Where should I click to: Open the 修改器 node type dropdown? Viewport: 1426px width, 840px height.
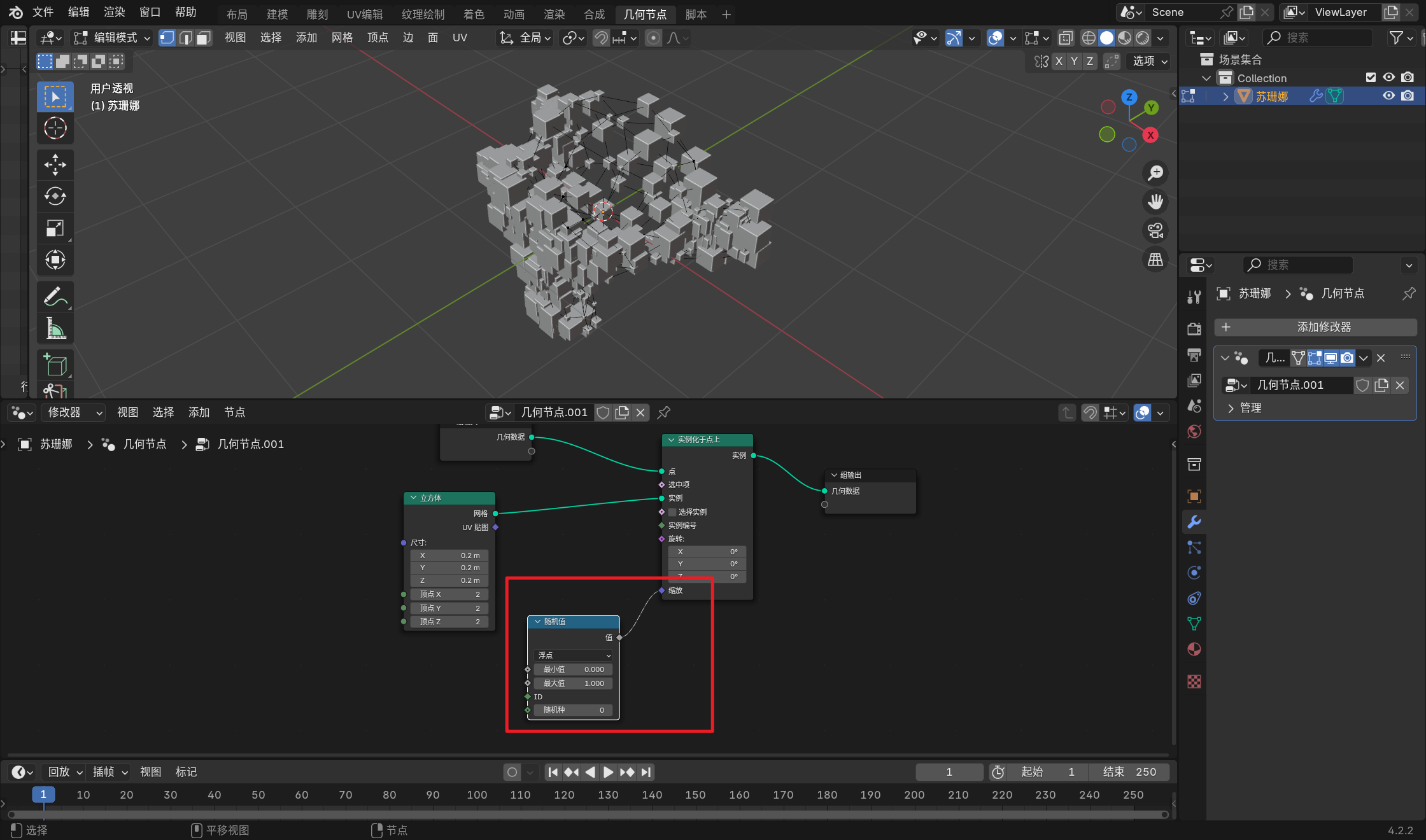click(x=74, y=412)
